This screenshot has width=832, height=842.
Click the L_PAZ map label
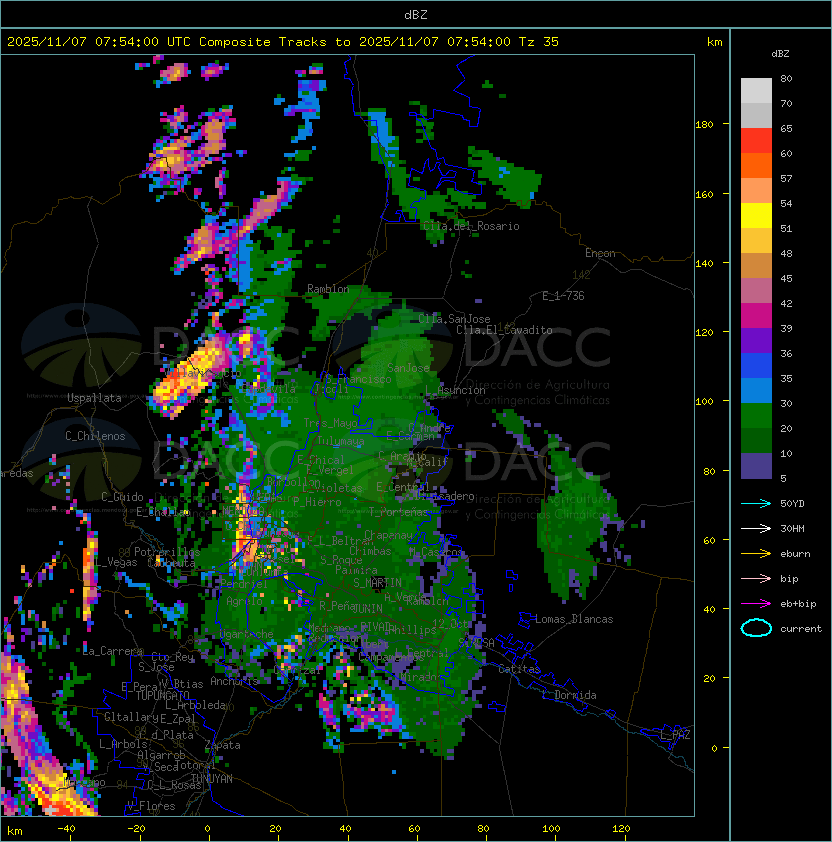[x=675, y=735]
